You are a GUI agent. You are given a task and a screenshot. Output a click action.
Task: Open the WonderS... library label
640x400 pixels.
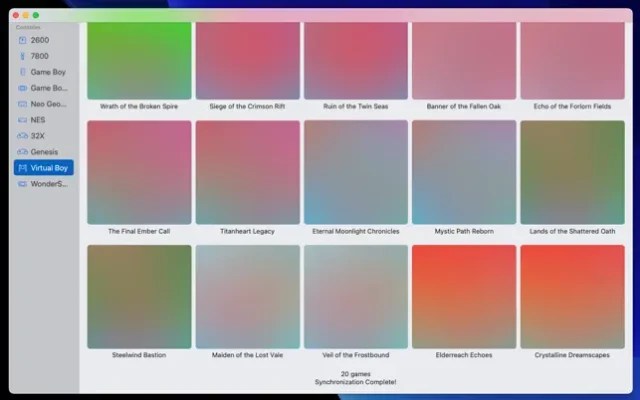pos(49,184)
